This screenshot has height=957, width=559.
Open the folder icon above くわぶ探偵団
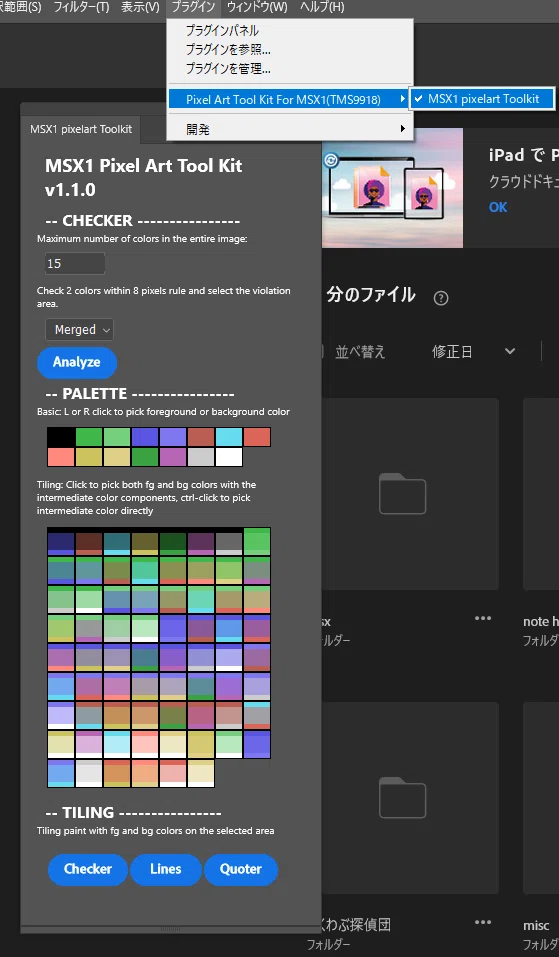click(403, 798)
